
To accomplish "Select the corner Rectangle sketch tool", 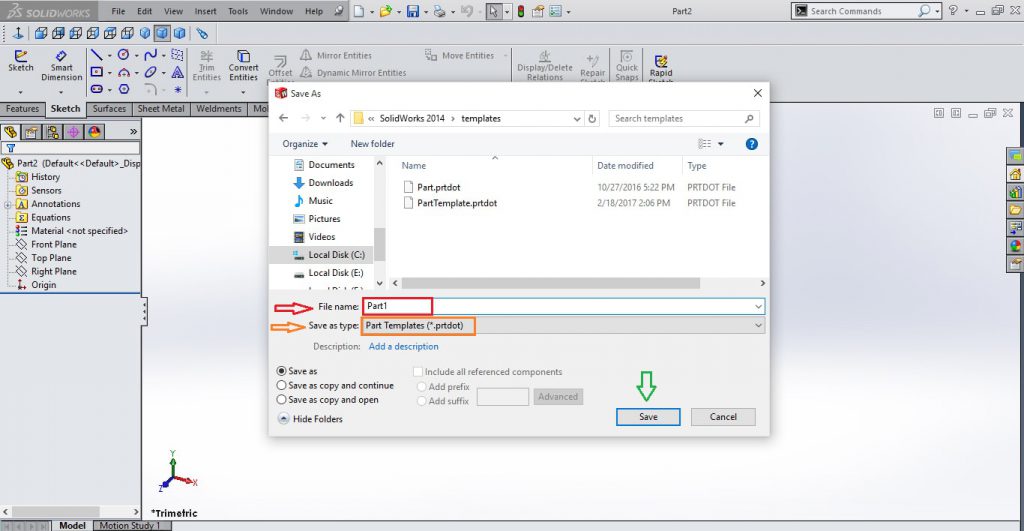I will (97, 72).
